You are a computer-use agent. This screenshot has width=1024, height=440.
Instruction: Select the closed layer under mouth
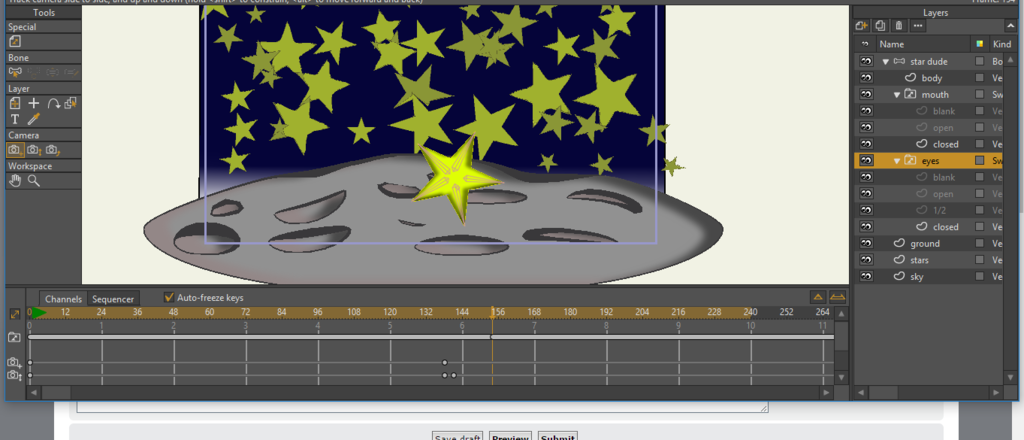click(x=946, y=144)
